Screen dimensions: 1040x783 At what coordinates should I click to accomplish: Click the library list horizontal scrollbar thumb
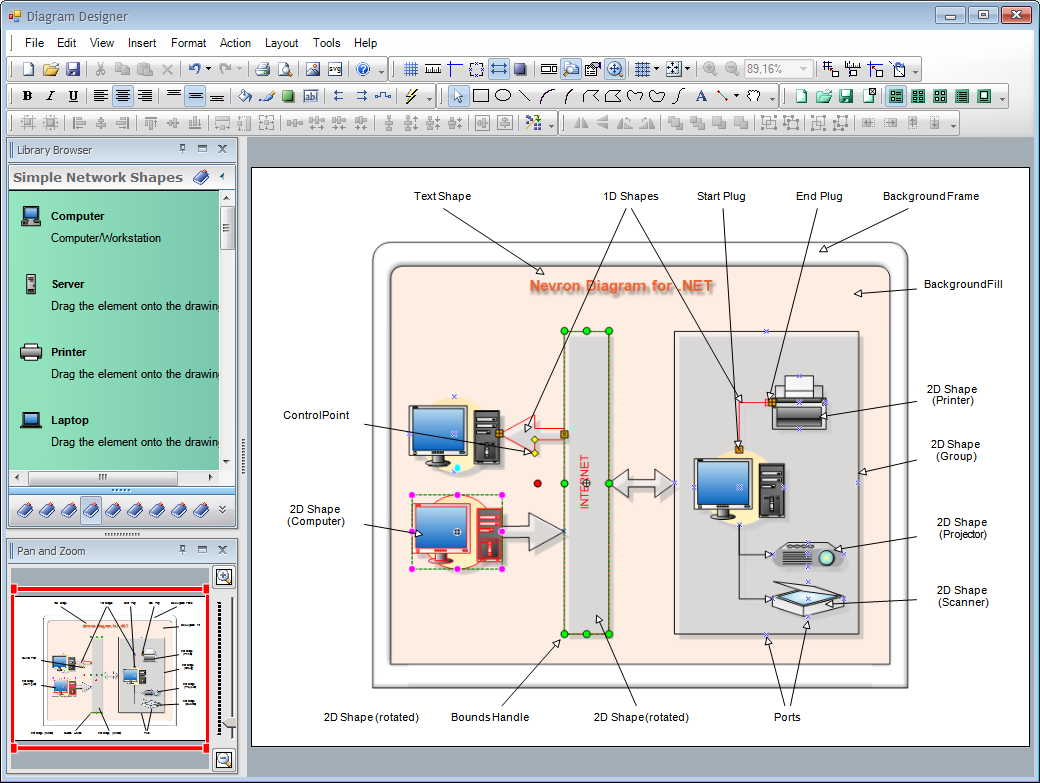pyautogui.click(x=103, y=477)
